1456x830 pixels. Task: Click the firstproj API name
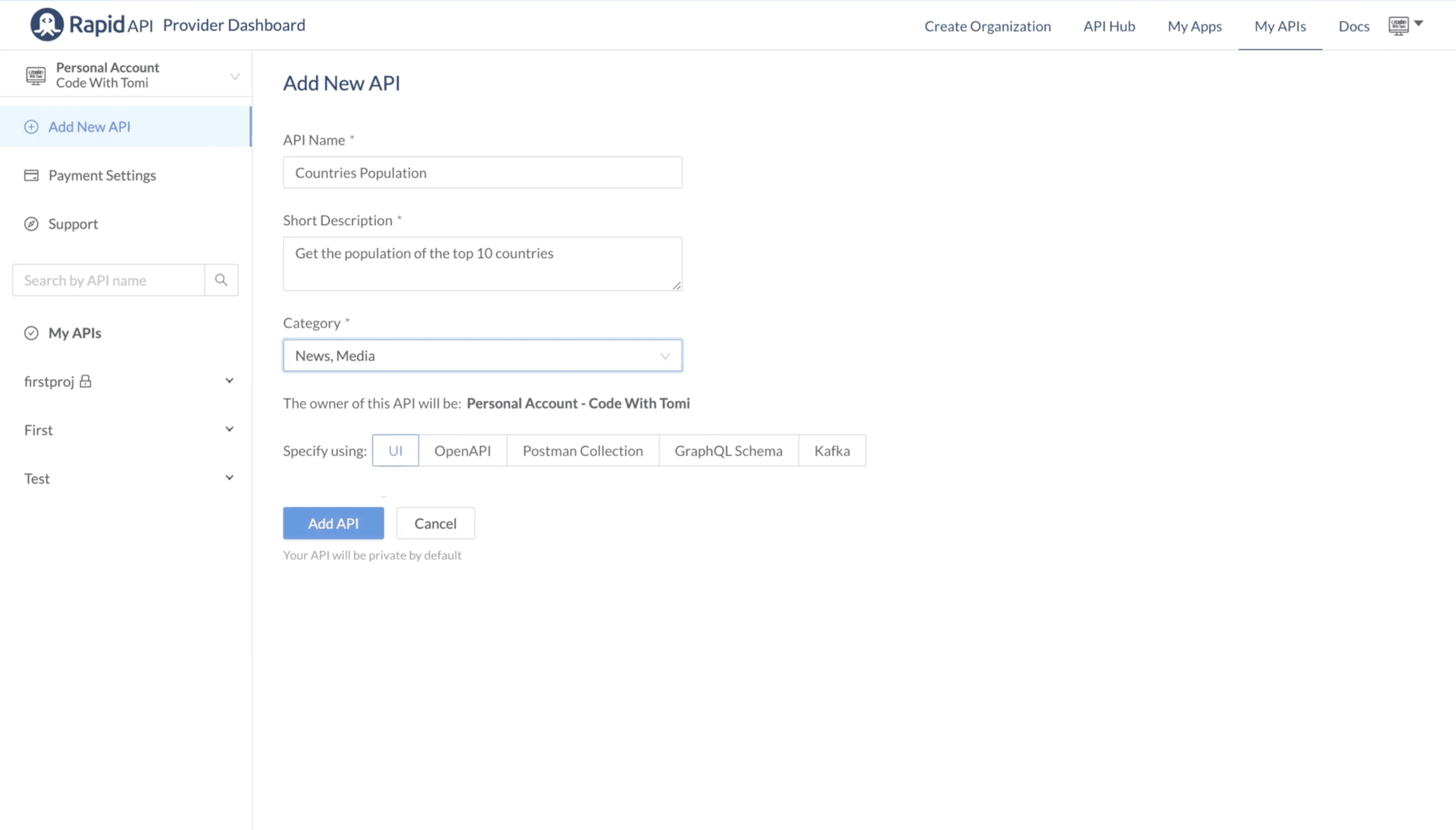click(x=49, y=381)
